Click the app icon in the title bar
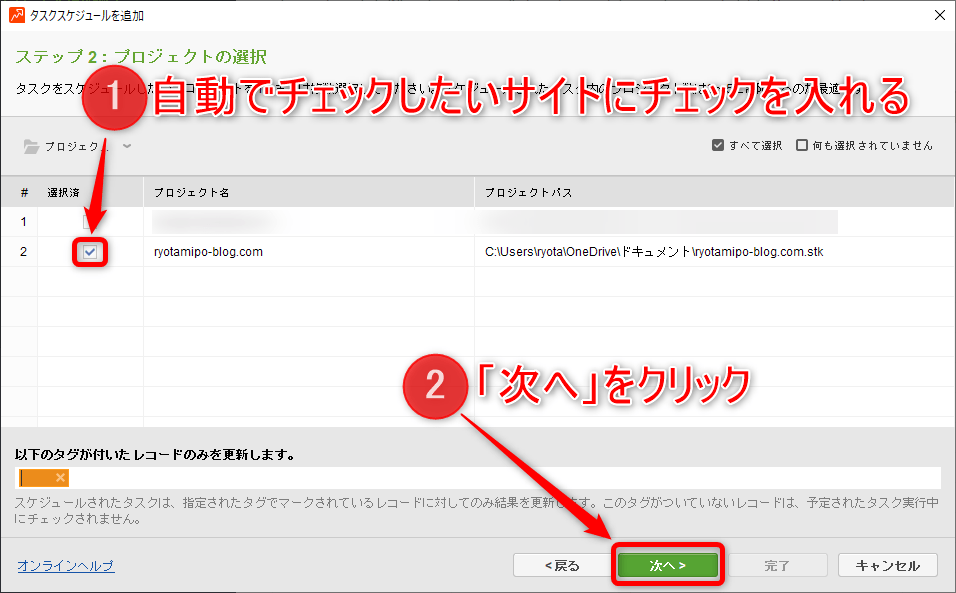956x593 pixels. (x=13, y=15)
